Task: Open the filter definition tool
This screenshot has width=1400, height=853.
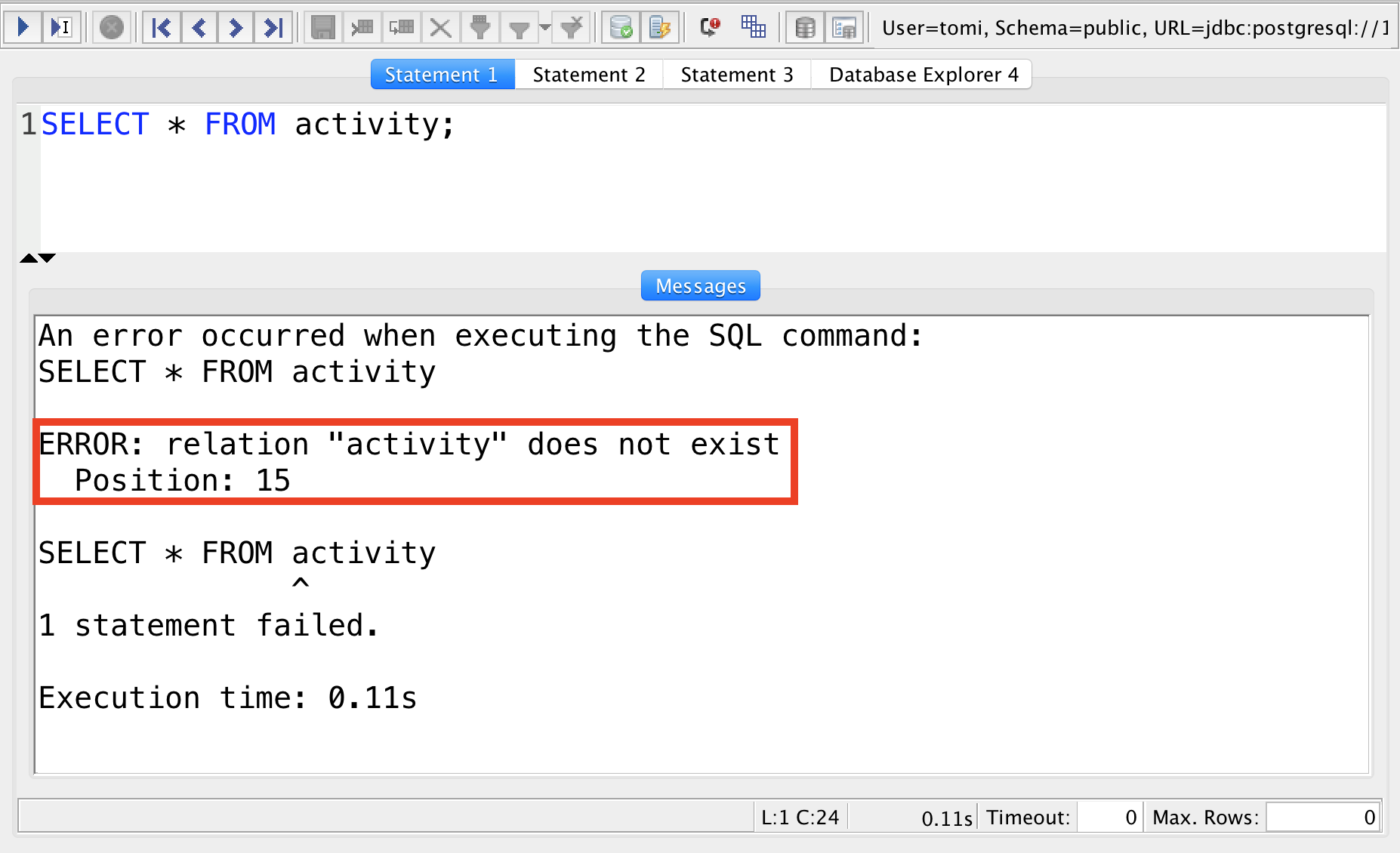Action: (480, 26)
